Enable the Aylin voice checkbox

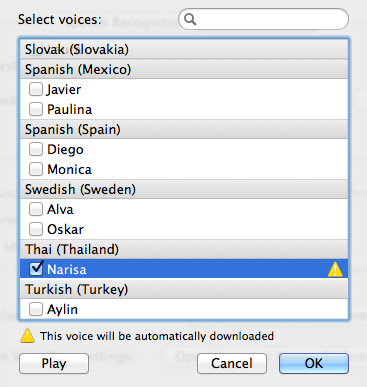click(36, 309)
